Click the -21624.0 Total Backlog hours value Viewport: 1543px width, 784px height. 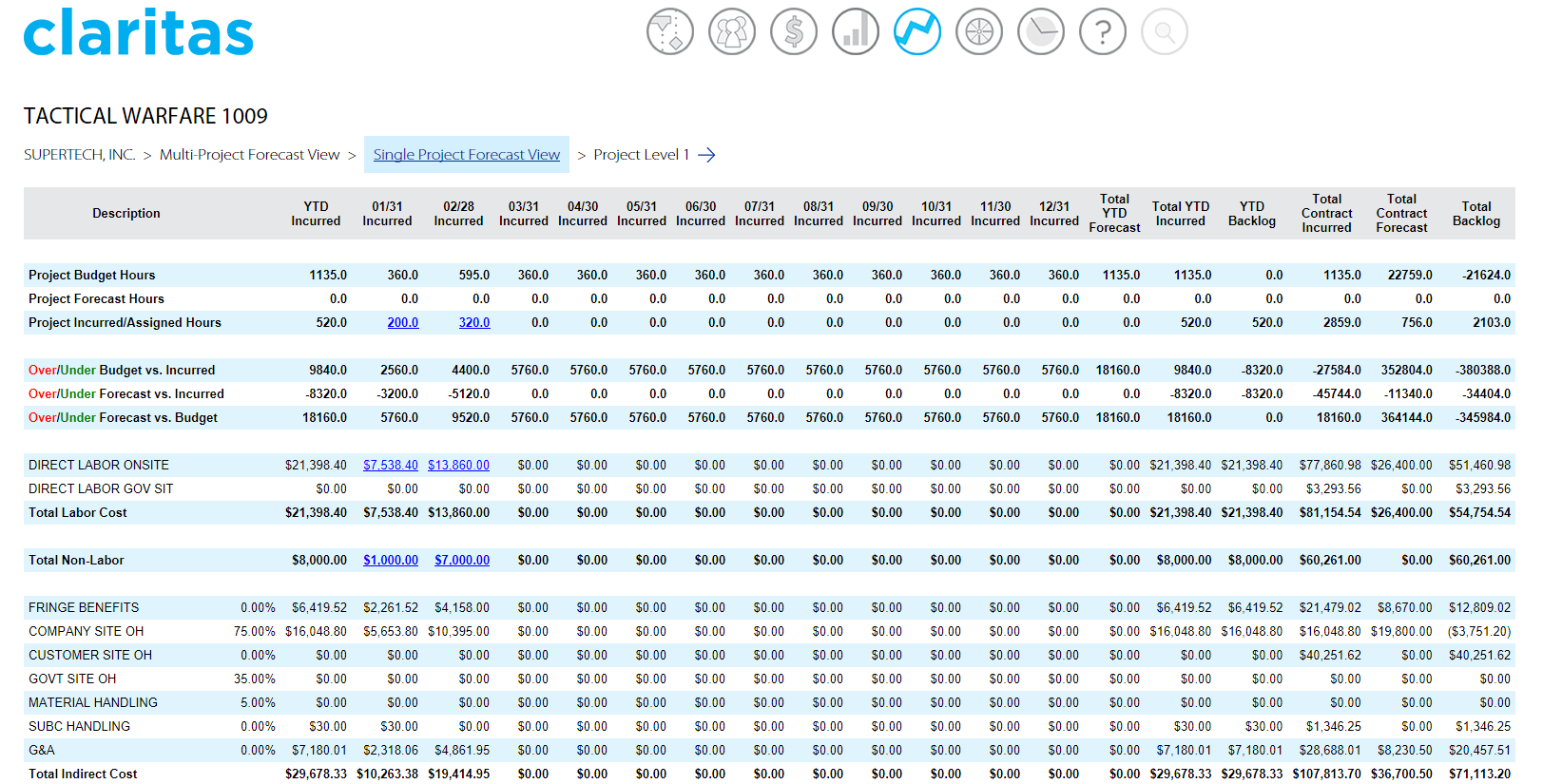pos(1487,275)
